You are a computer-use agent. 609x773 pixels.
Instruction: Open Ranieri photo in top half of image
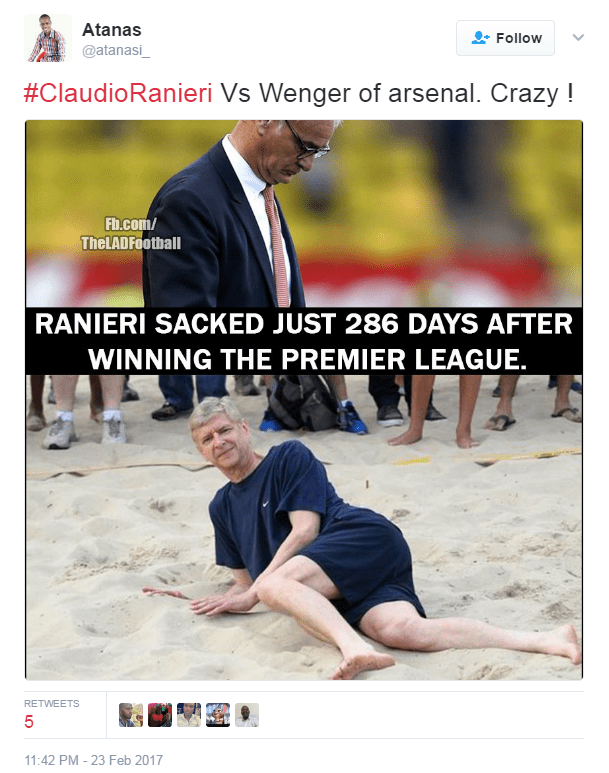click(x=304, y=213)
